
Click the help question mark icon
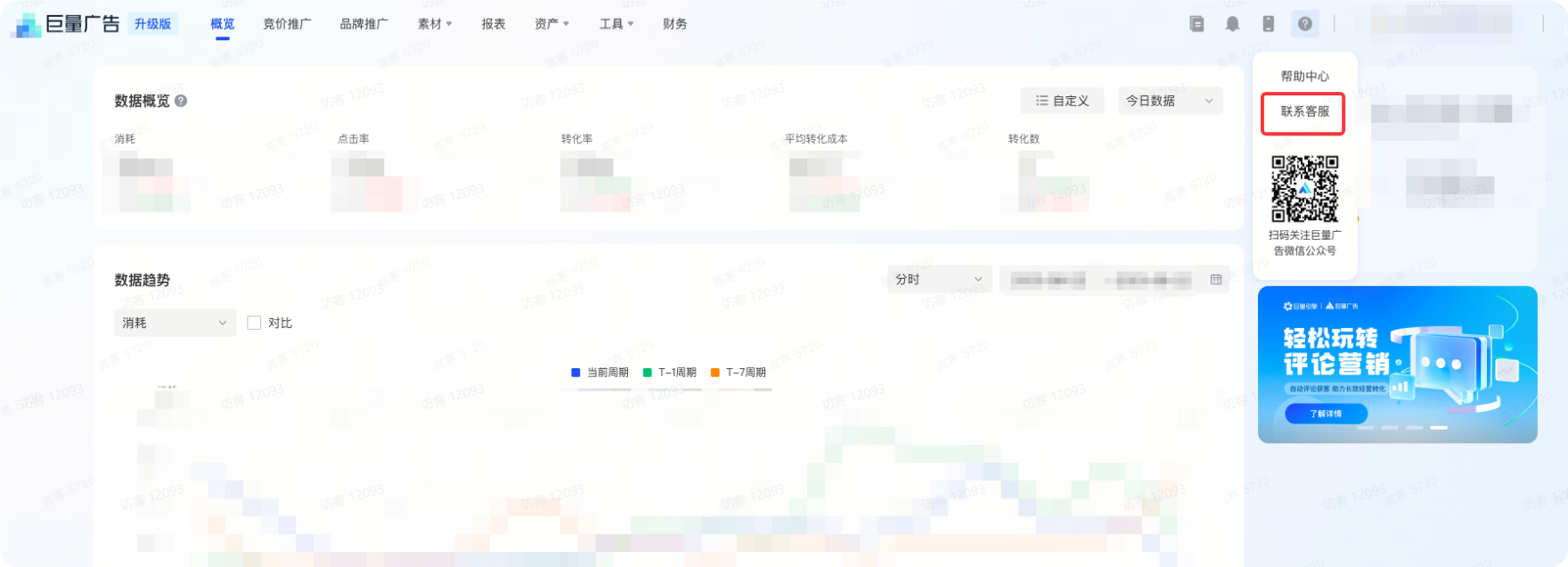(x=1305, y=24)
